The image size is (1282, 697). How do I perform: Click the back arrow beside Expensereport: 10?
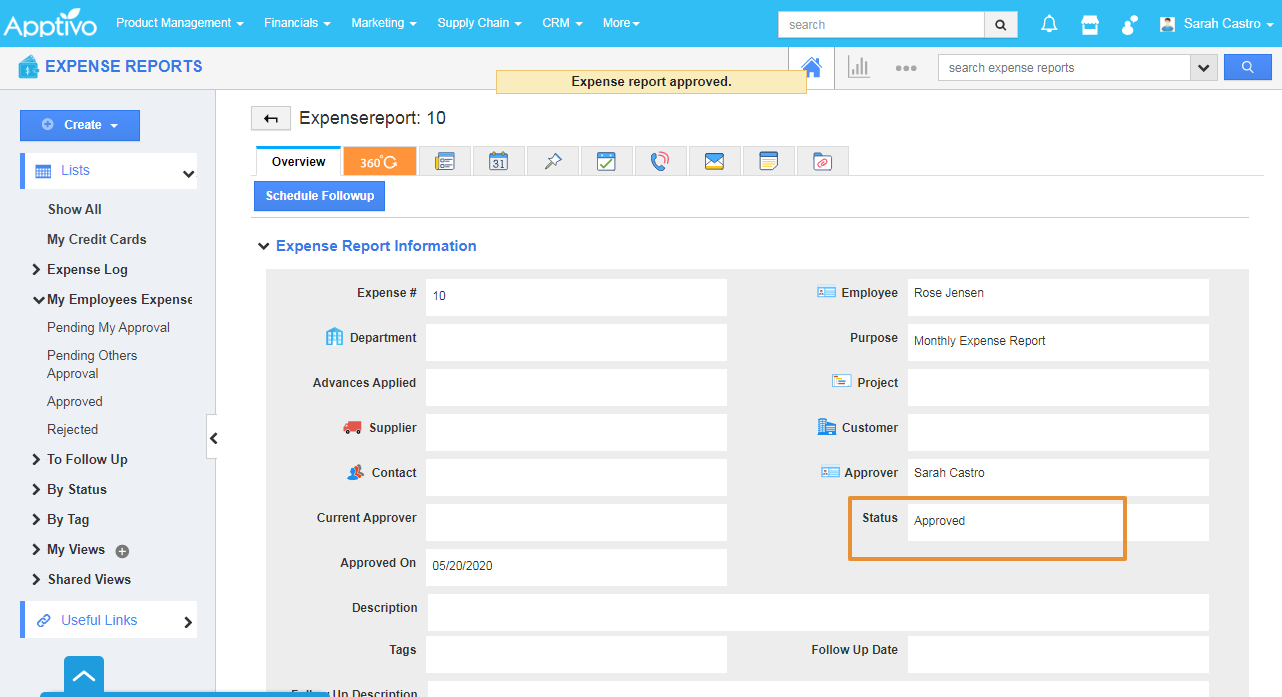click(270, 118)
